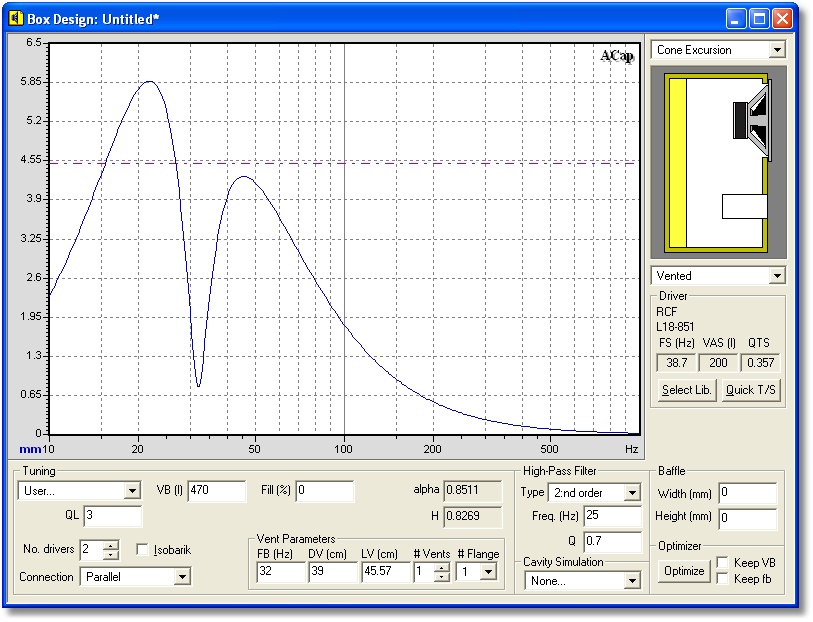Click the LV (cm) vent field
This screenshot has height=622, width=813.
pos(385,571)
